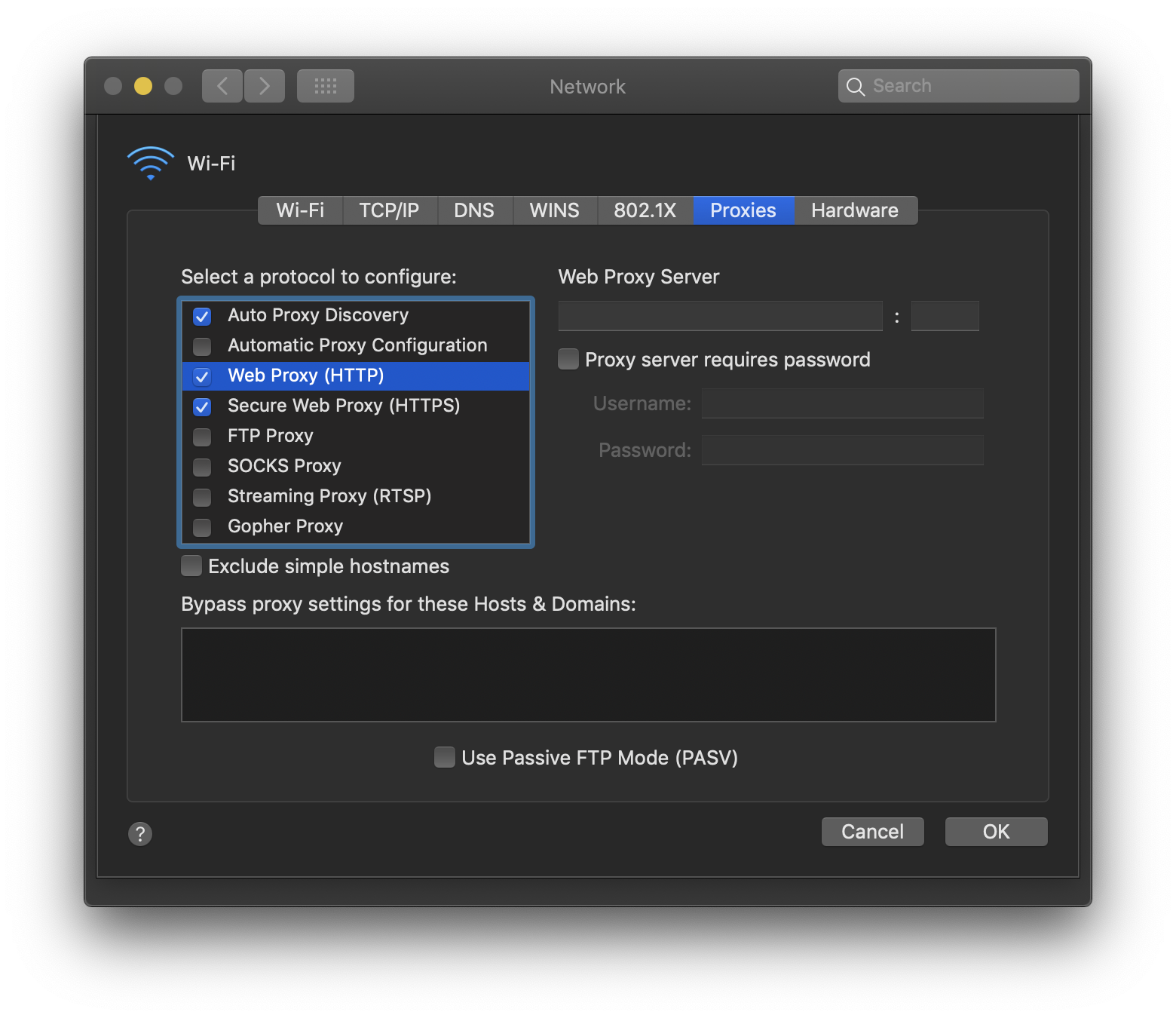Switch to the Hardware tab
Viewport: 1176px width, 1018px height.
click(854, 210)
